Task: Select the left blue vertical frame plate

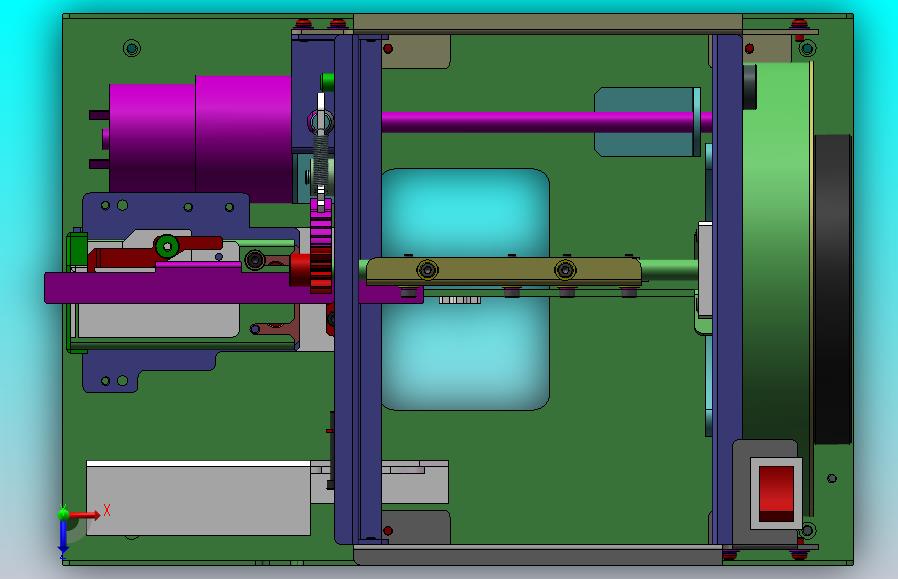Action: click(x=358, y=289)
